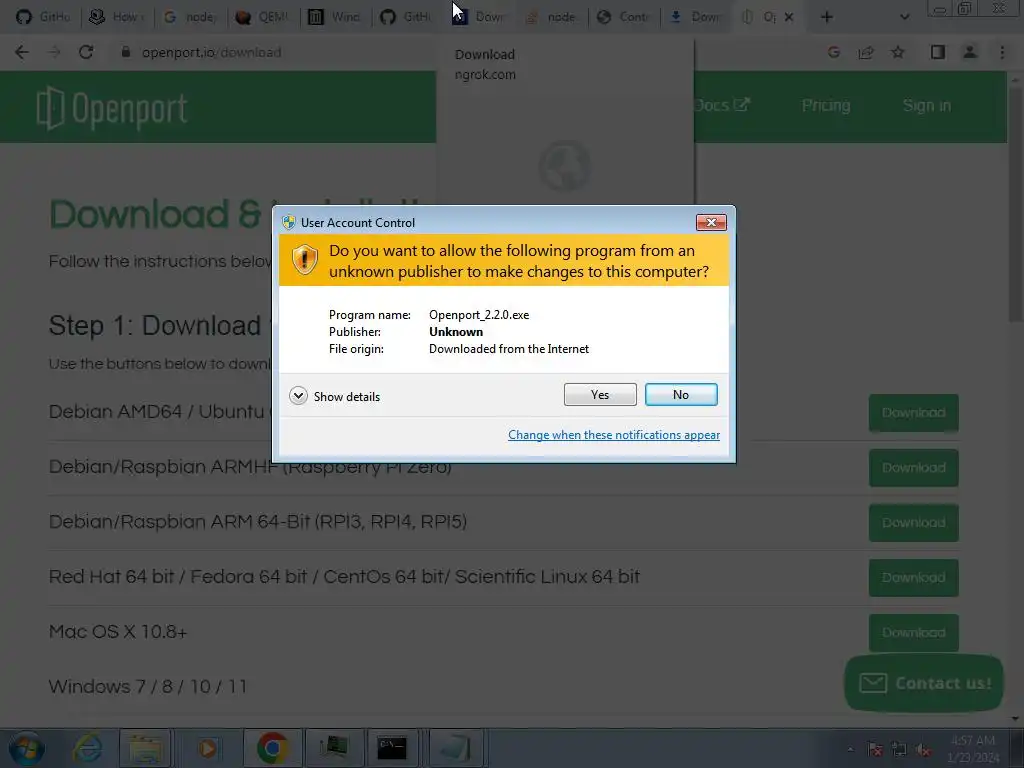Toggle Chrome side panel icon
Image resolution: width=1024 pixels, height=768 pixels.
pos(938,52)
